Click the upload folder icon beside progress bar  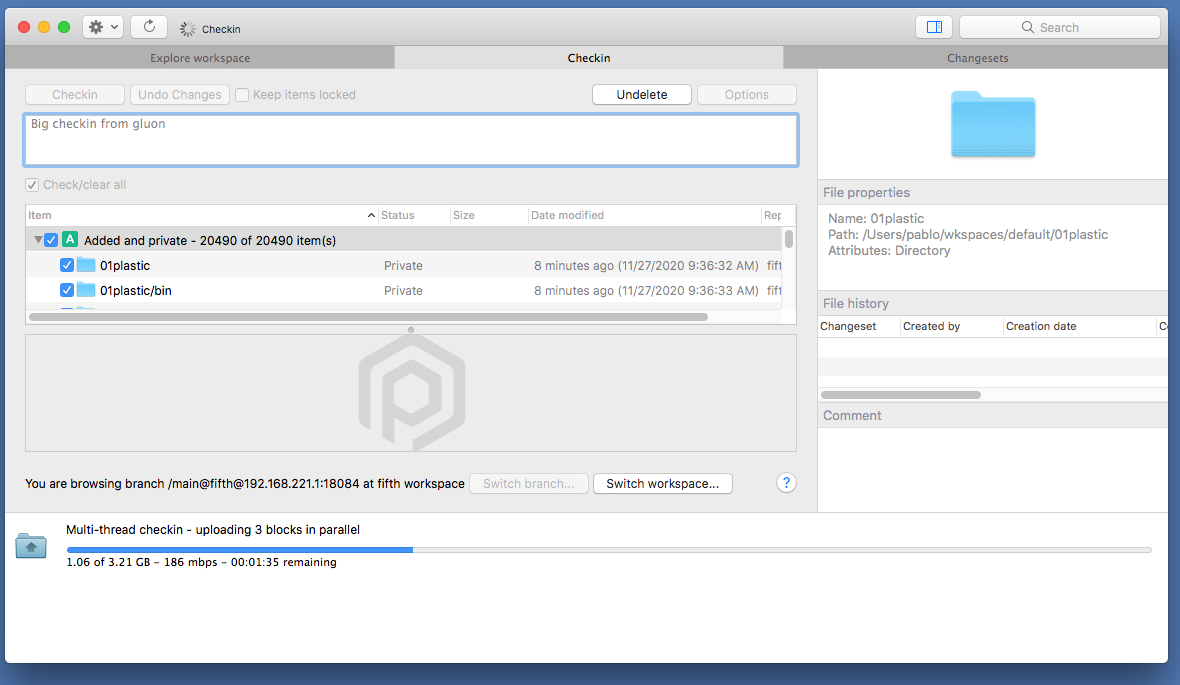[x=30, y=545]
